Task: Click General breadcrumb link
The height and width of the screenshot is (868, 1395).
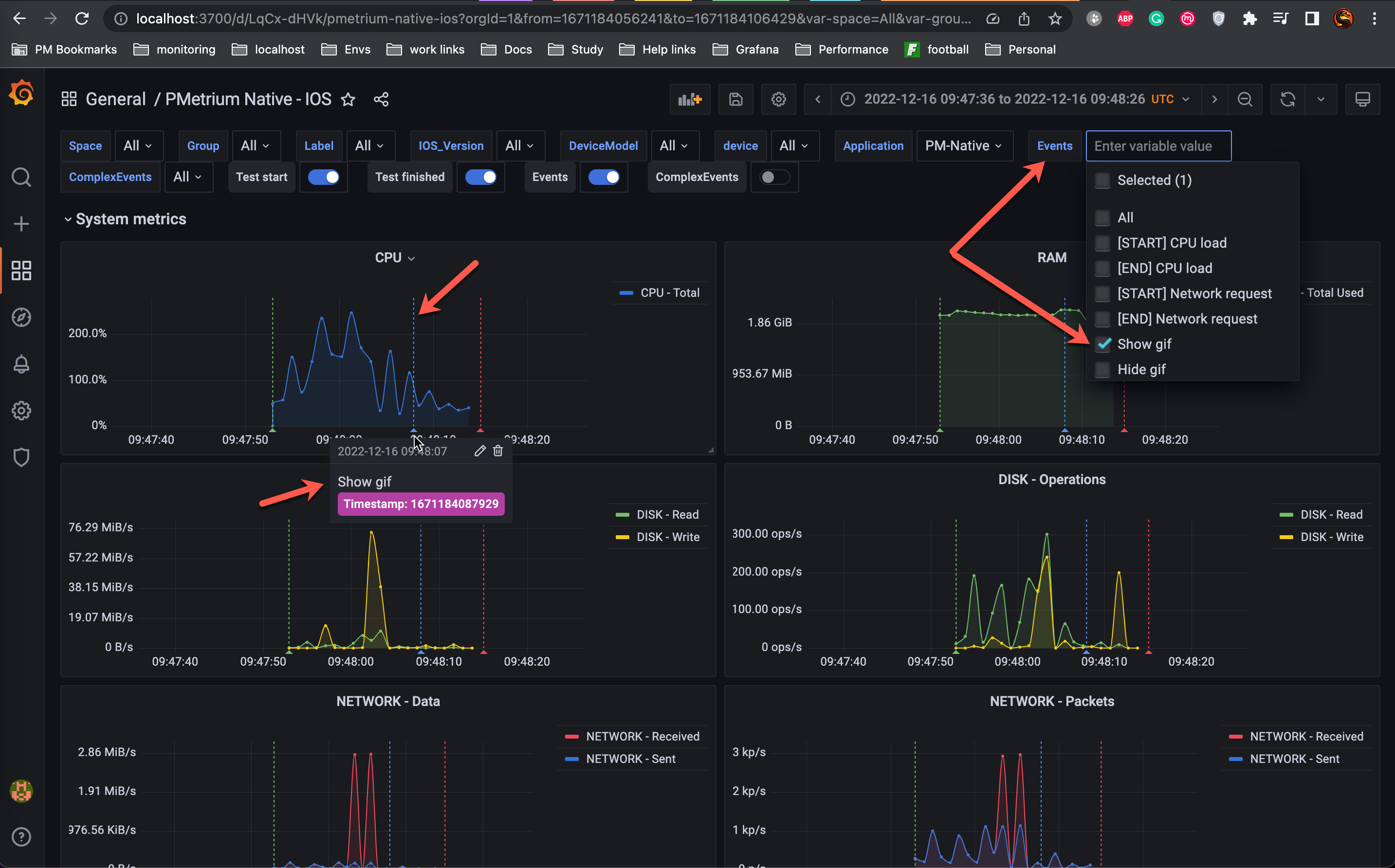Action: coord(115,99)
